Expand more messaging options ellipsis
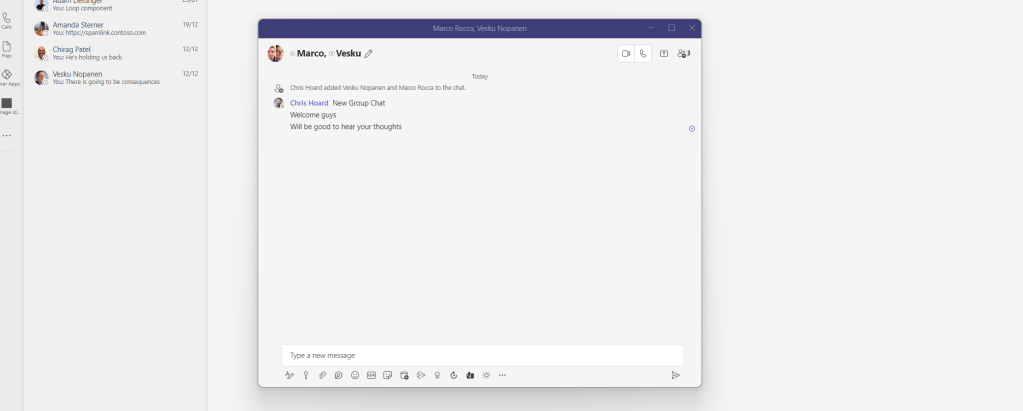This screenshot has height=411, width=1023. (x=502, y=375)
